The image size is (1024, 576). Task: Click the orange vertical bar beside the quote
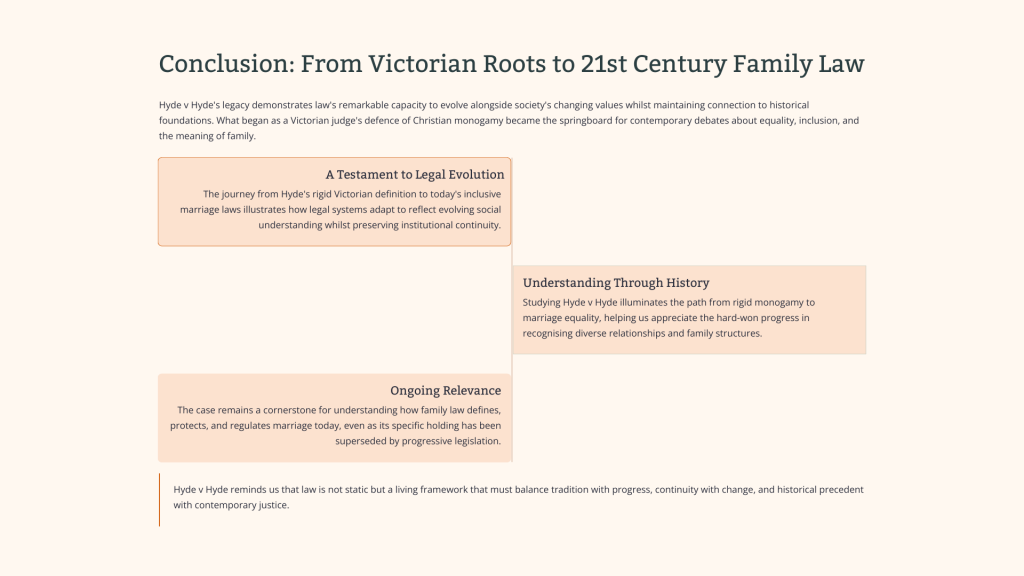coord(159,500)
